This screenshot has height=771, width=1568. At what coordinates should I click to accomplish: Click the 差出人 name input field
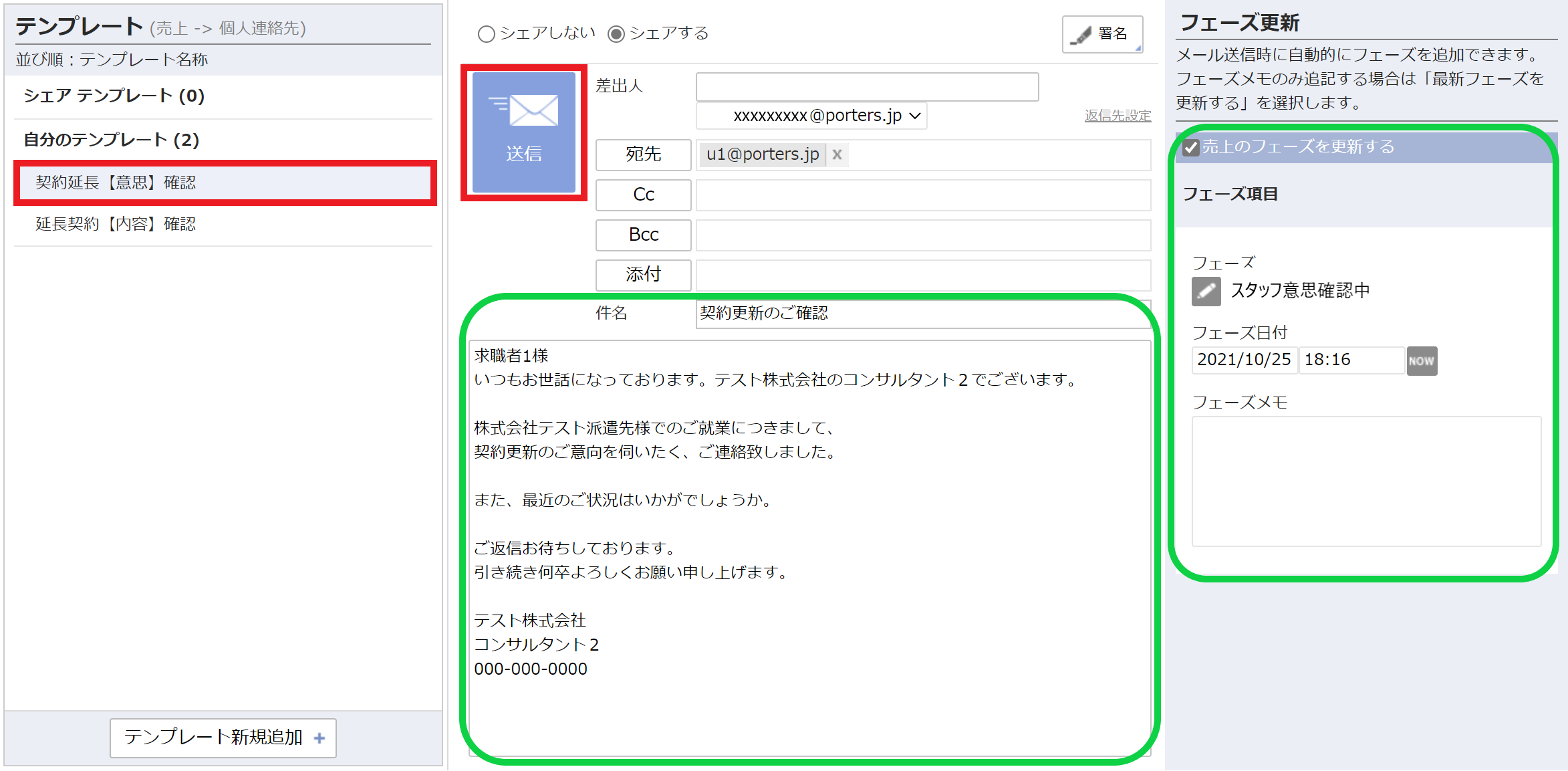point(868,87)
